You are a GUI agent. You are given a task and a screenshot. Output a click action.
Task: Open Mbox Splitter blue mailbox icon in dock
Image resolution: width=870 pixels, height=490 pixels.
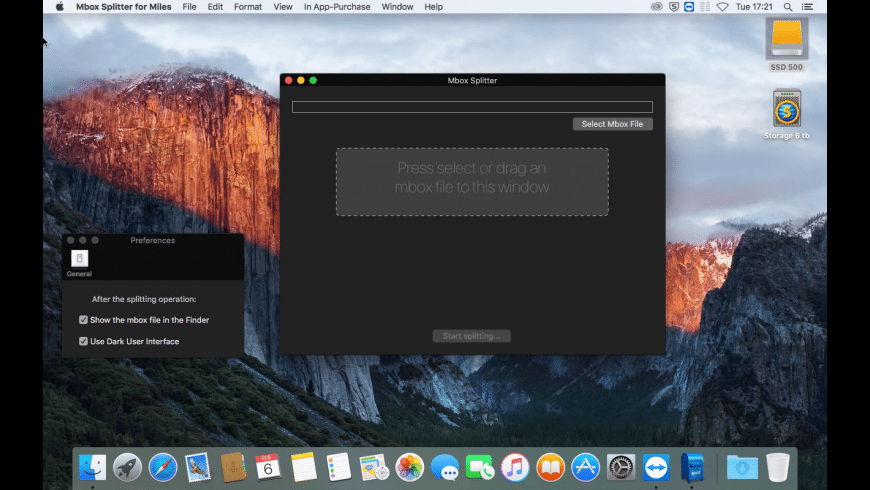(691, 467)
